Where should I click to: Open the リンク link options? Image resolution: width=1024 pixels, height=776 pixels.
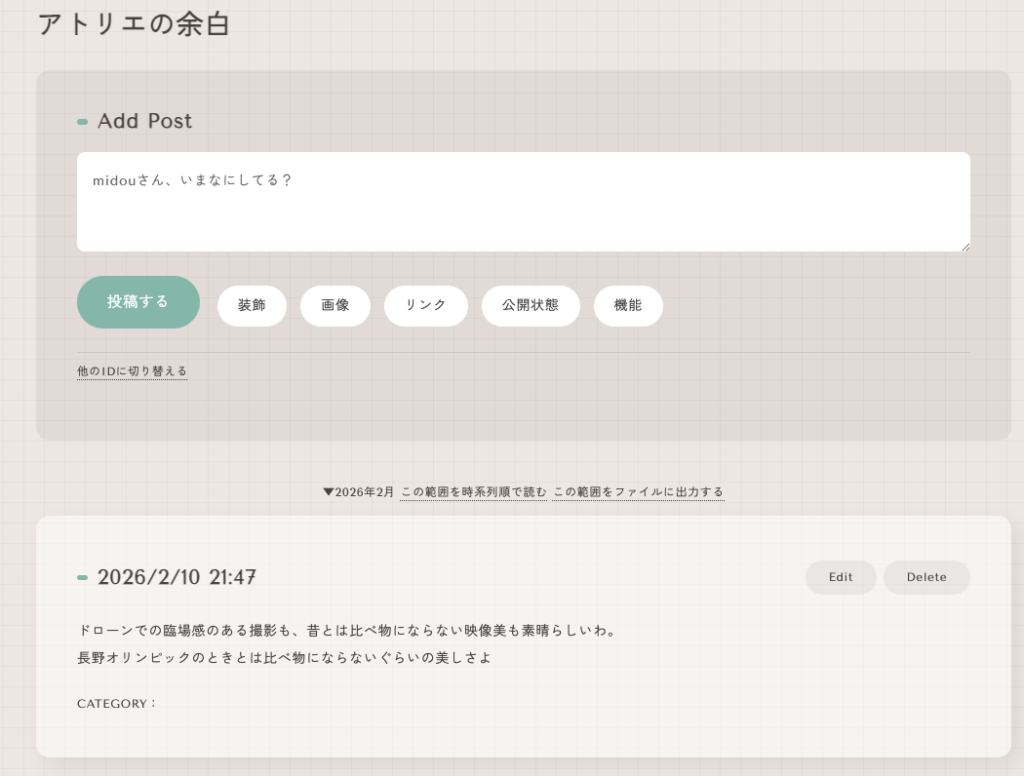pyautogui.click(x=425, y=306)
